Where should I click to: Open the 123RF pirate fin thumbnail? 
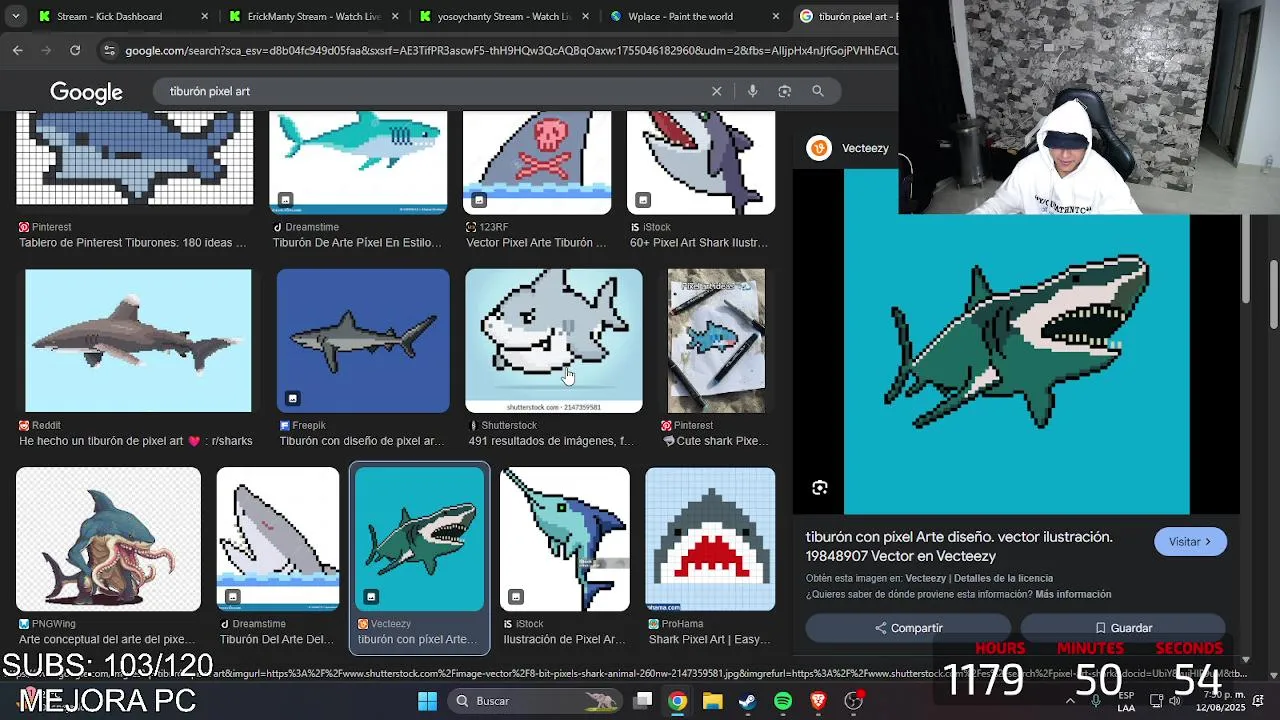[x=537, y=162]
